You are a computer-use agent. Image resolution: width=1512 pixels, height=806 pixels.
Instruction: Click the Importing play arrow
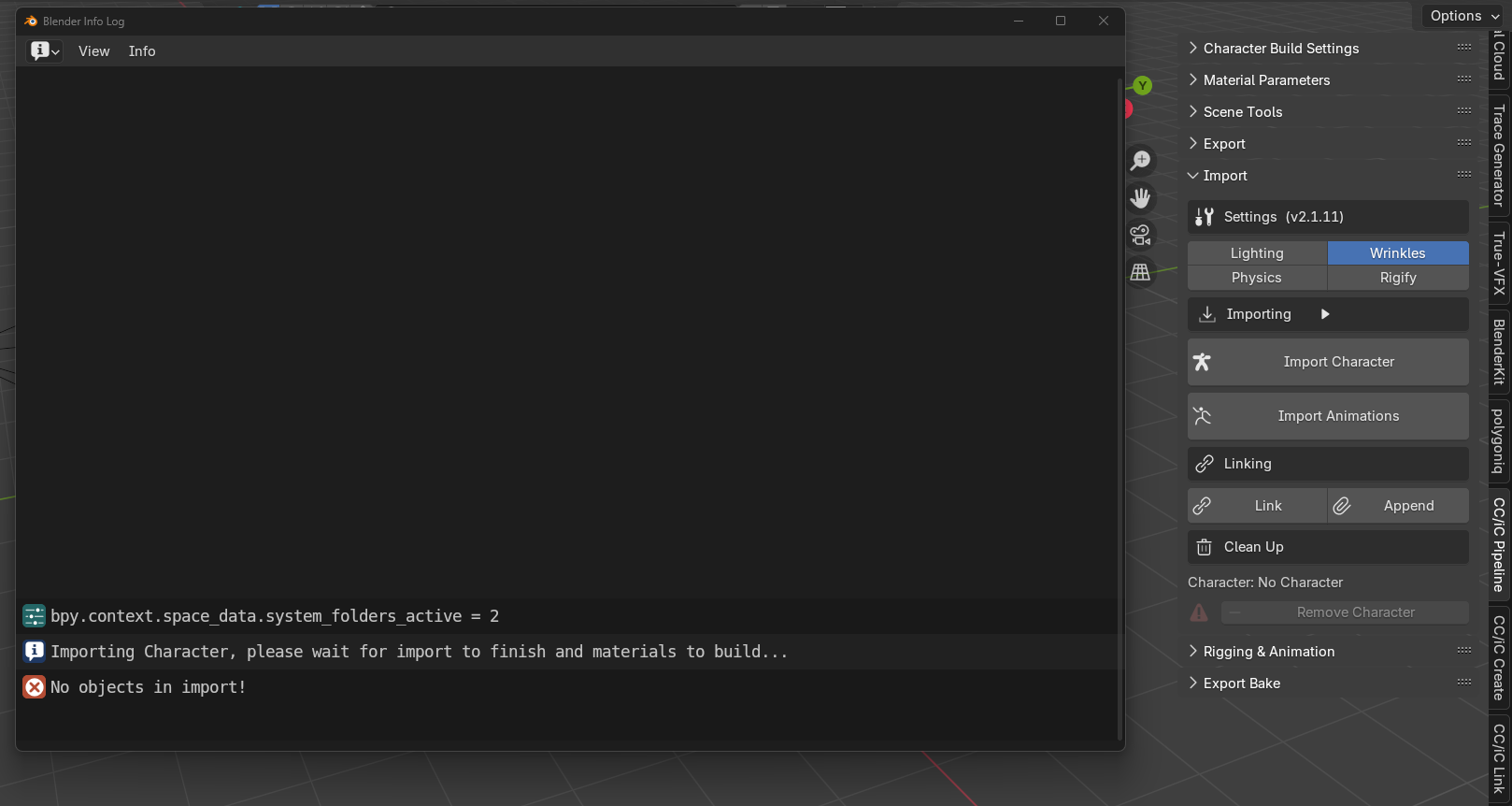pyautogui.click(x=1325, y=314)
